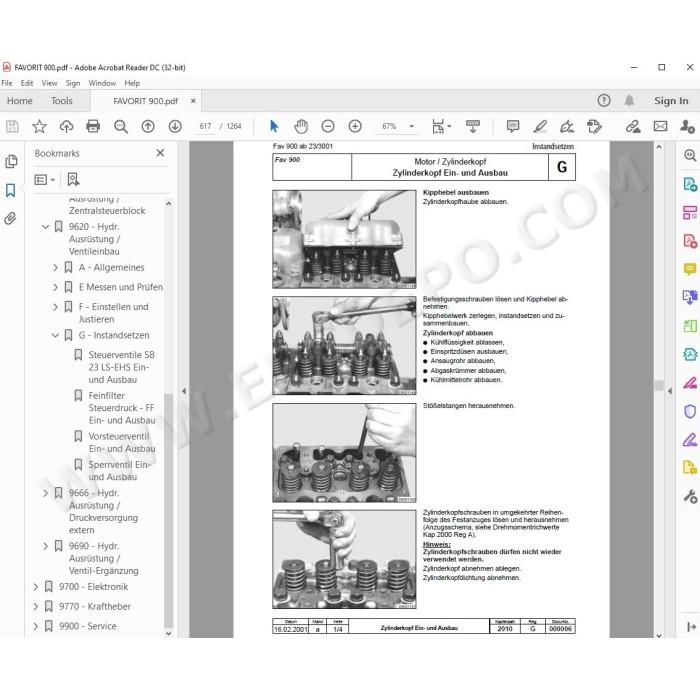The height and width of the screenshot is (700, 700).
Task: Expand the 9700 - Elektronik bookmark
Action: click(x=36, y=587)
